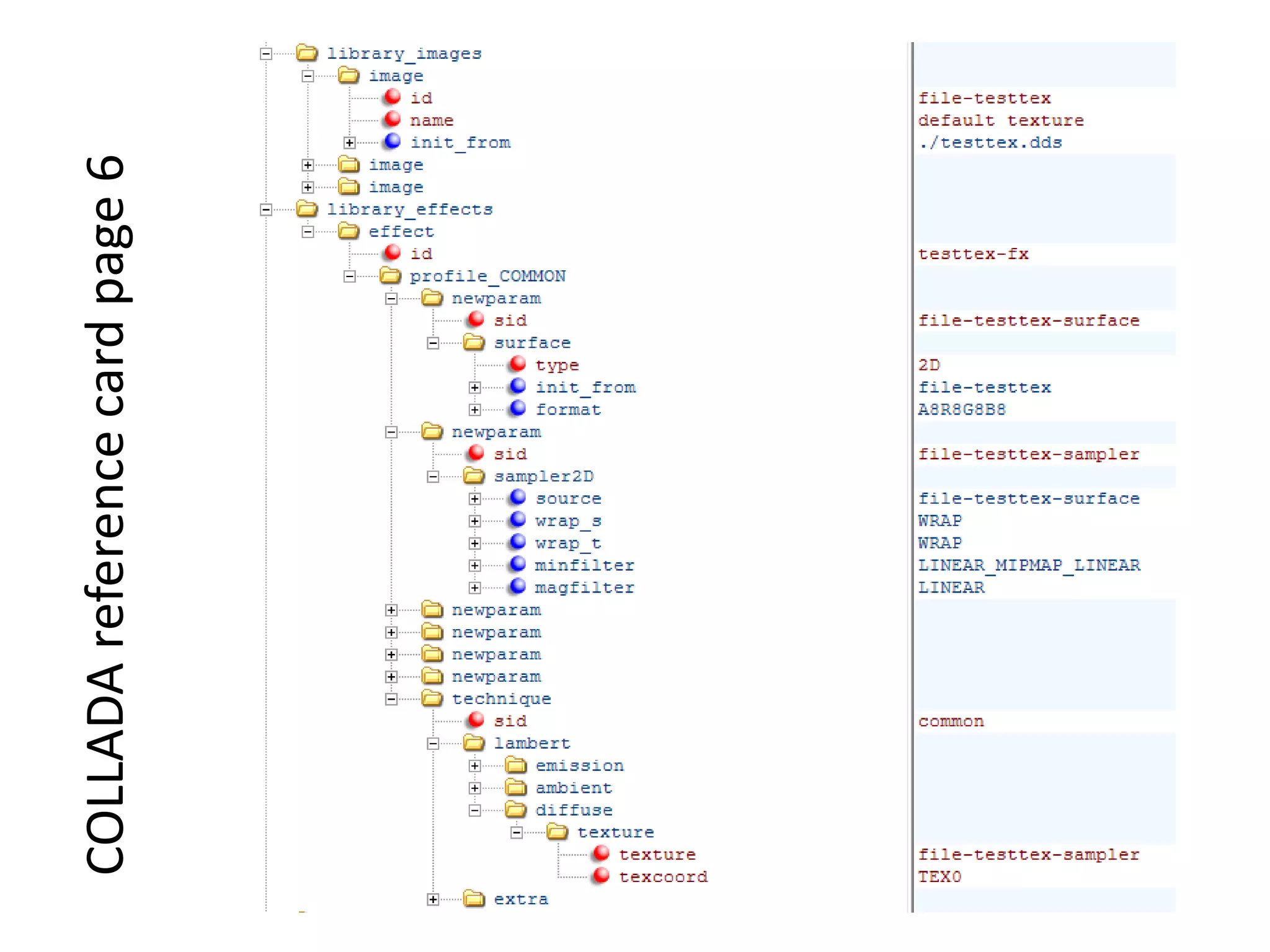Click the blue ball beside format

[517, 409]
